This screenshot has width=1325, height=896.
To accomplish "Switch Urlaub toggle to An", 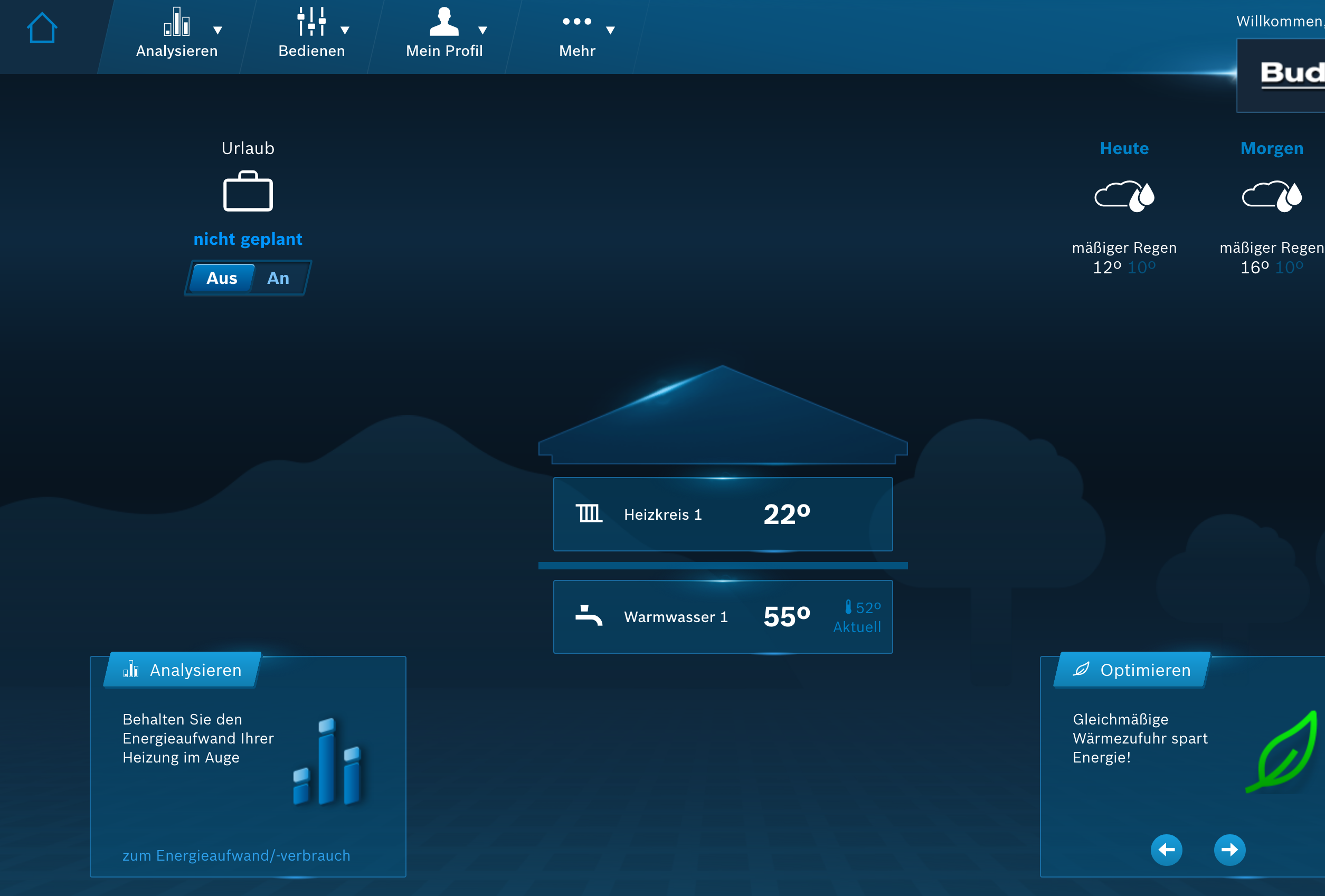I will point(278,278).
